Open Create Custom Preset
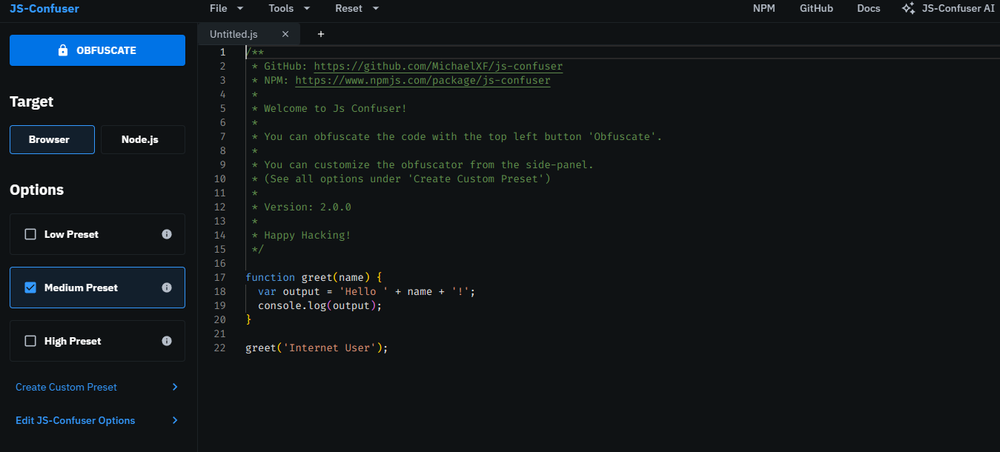The height and width of the screenshot is (452, 1000). (x=98, y=387)
